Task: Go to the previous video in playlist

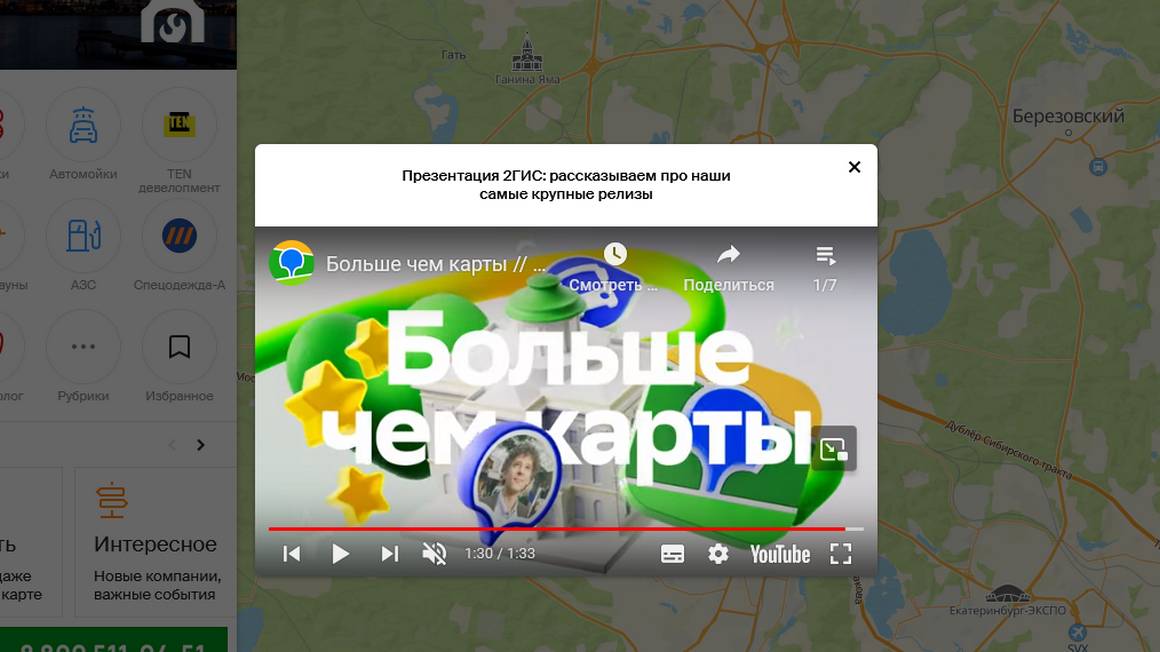Action: pyautogui.click(x=292, y=554)
